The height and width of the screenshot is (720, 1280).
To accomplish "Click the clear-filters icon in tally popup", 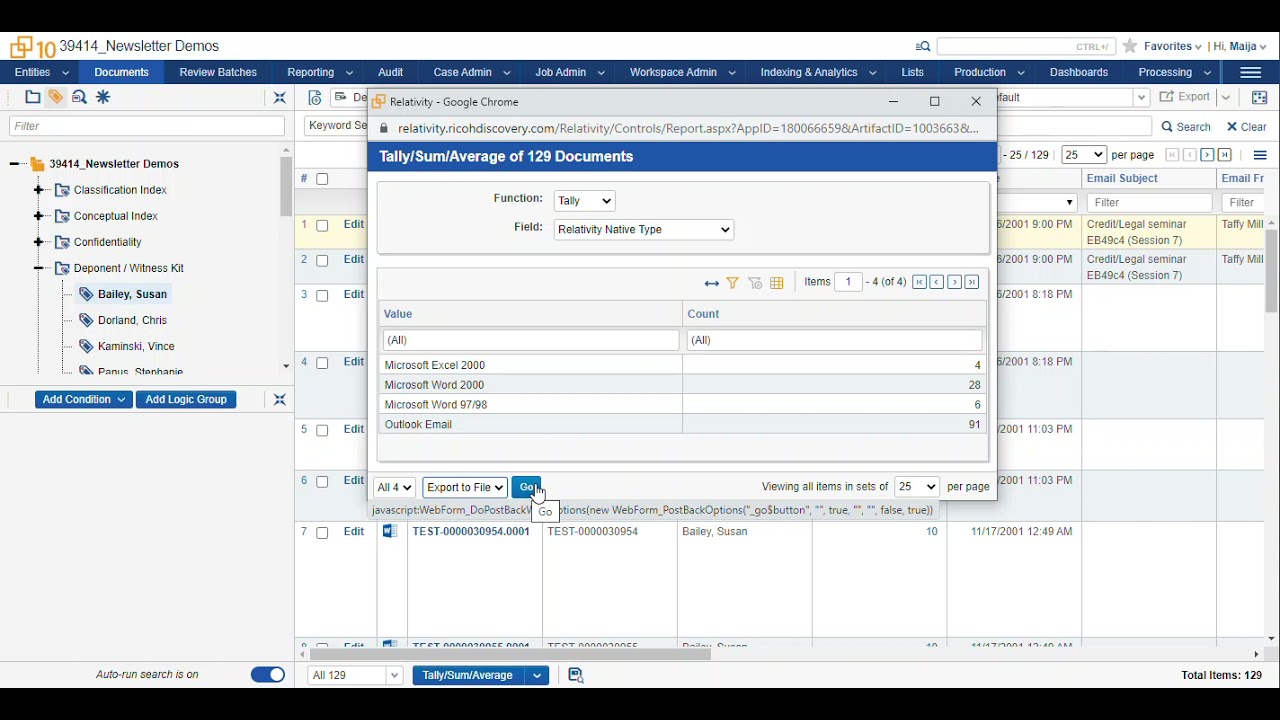I will point(755,283).
